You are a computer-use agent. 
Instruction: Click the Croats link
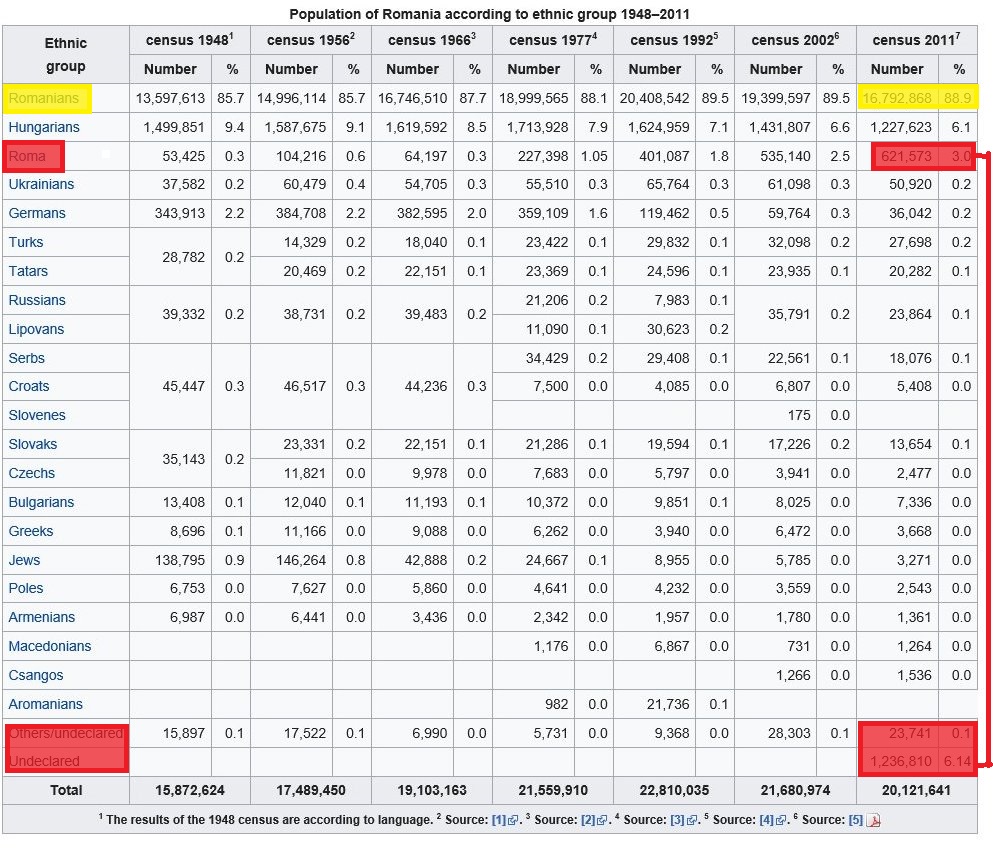[28, 386]
